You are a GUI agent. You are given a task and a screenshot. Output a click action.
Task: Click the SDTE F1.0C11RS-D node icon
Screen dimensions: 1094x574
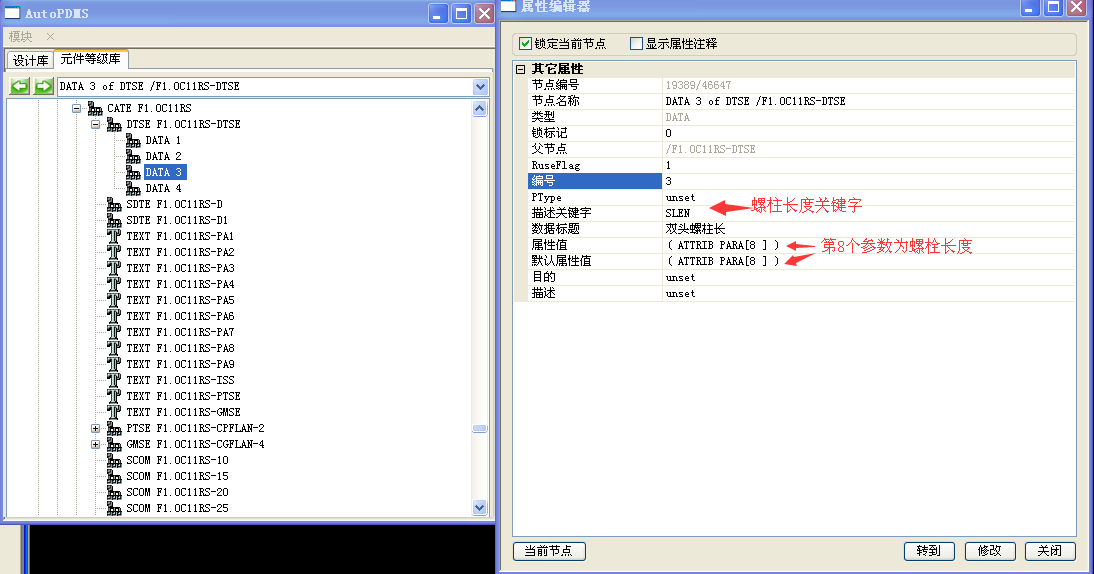click(114, 204)
